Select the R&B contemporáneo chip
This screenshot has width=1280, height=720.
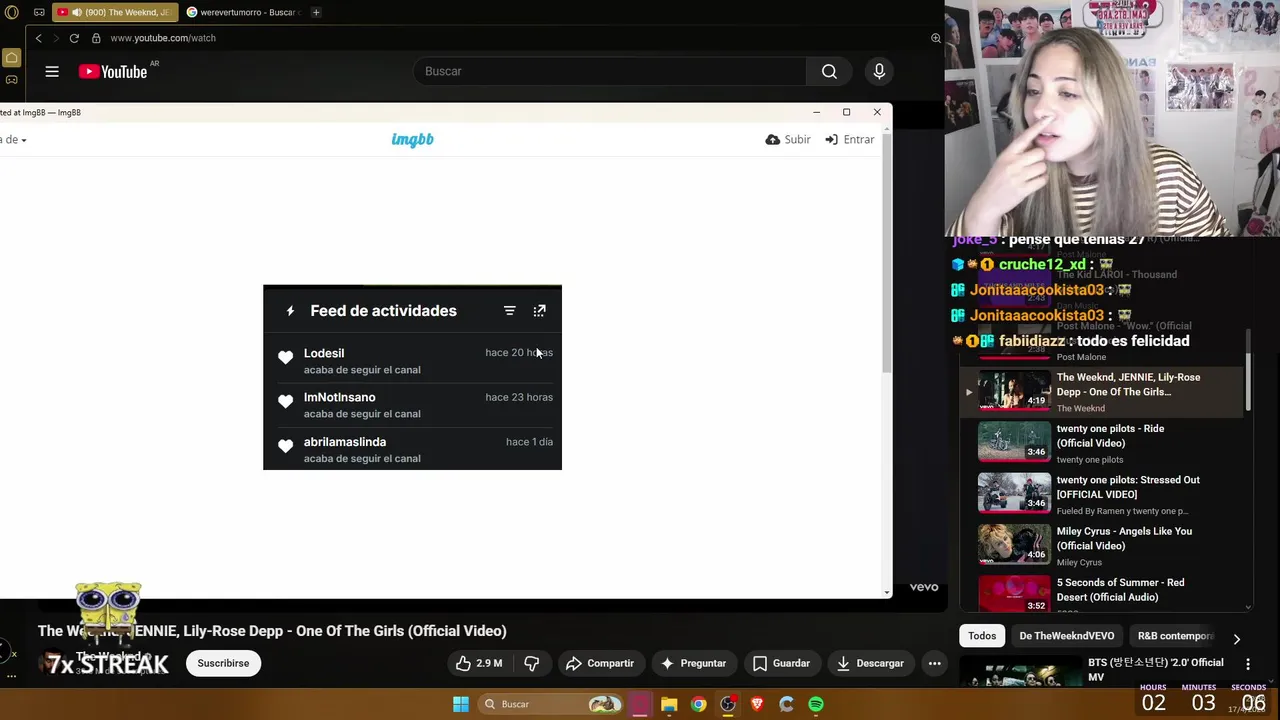tap(1175, 636)
